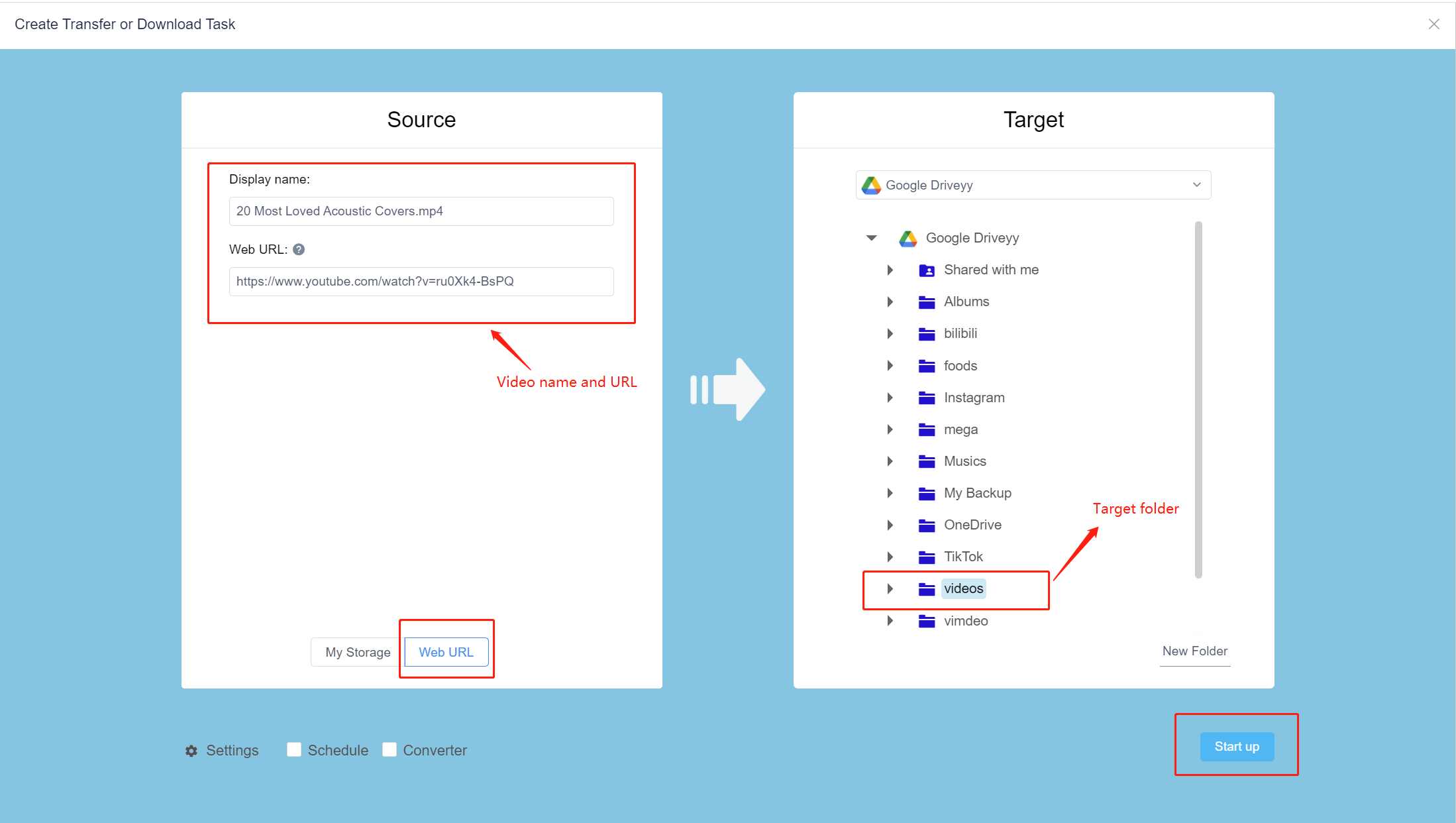Click the Musics folder icon
This screenshot has height=823, width=1456.
[x=927, y=461]
